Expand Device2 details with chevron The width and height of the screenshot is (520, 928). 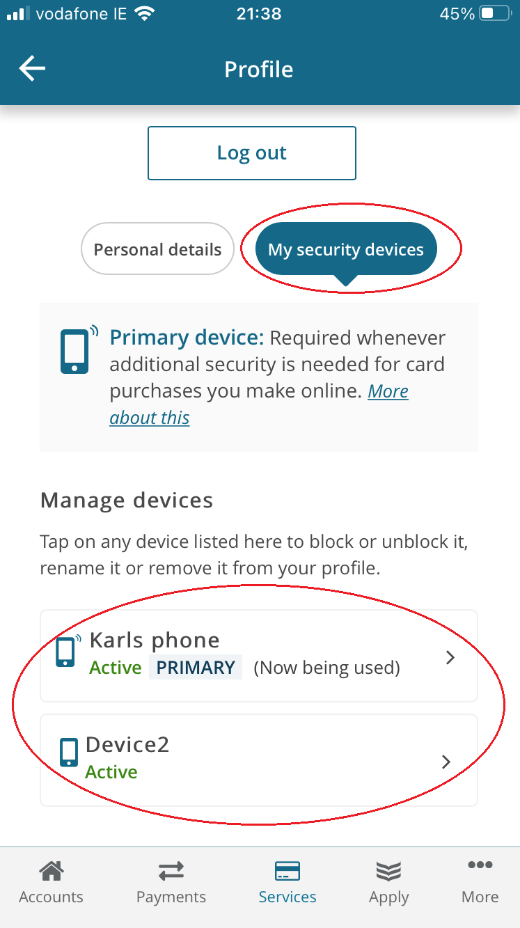447,762
